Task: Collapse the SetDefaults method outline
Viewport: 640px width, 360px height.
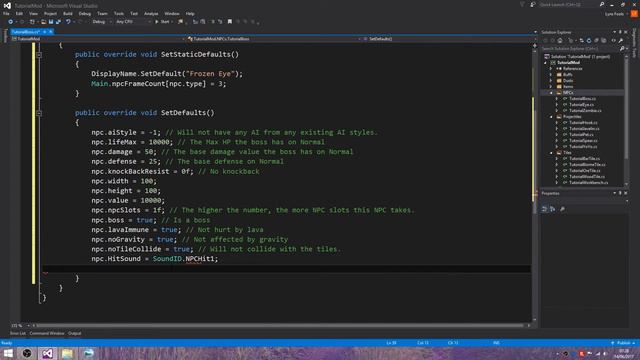Action: (x=39, y=113)
